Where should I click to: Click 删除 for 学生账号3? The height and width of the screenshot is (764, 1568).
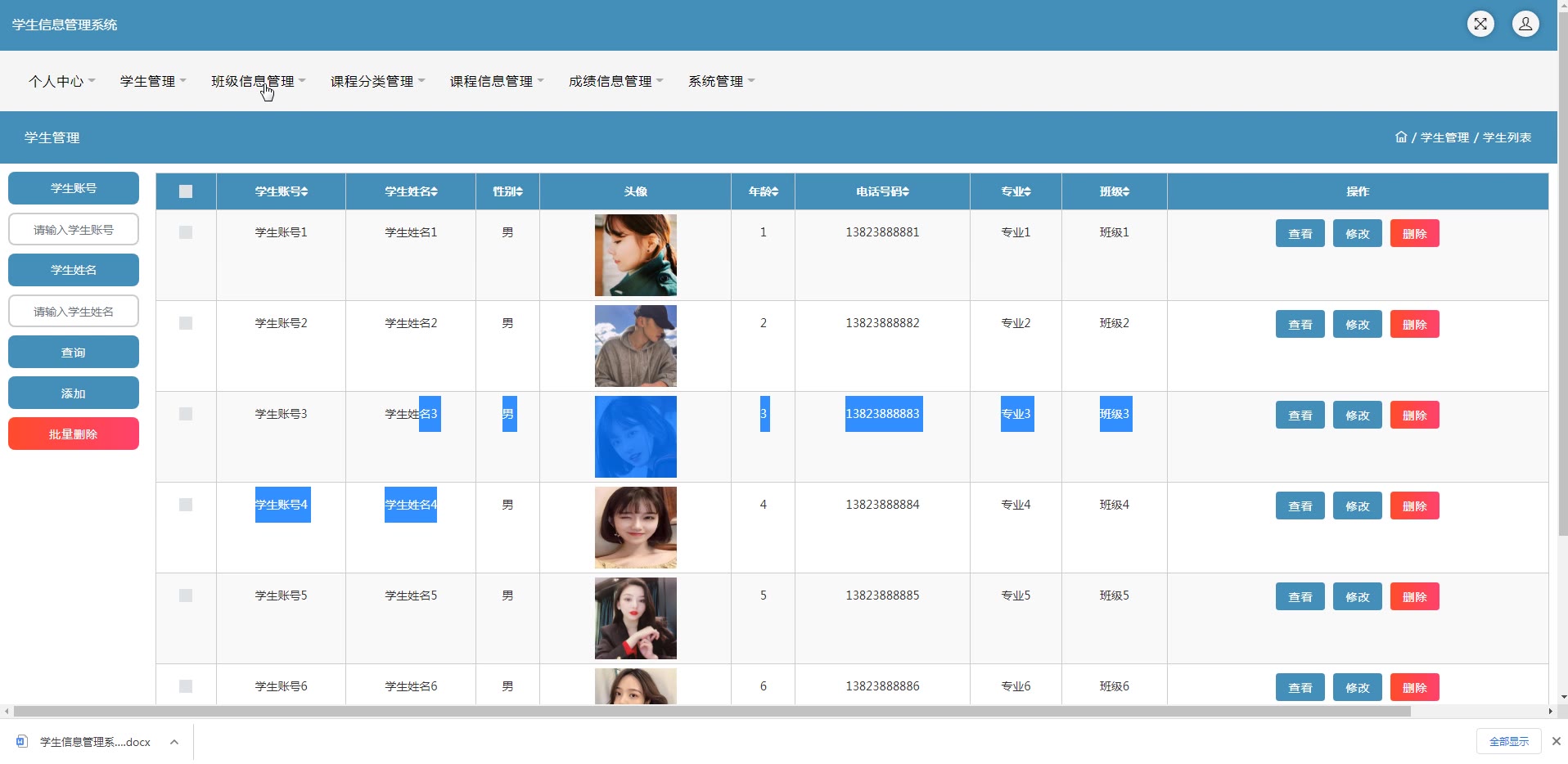[x=1414, y=415]
